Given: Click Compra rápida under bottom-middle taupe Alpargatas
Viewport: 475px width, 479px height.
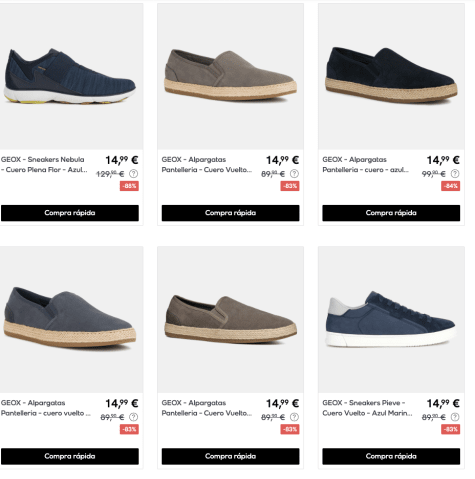Looking at the screenshot, I should 230,456.
